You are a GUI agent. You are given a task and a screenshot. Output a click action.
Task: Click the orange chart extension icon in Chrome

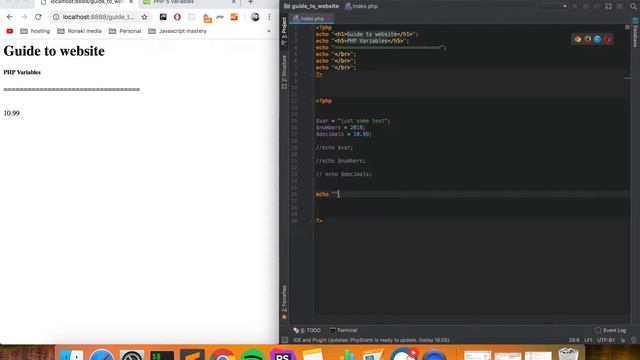(x=234, y=17)
